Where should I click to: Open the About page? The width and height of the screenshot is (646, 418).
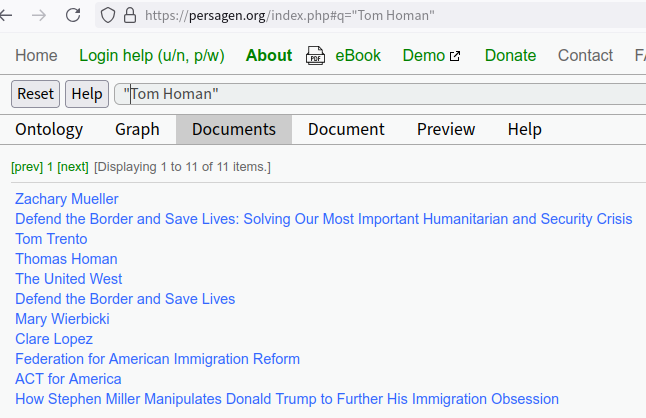(x=269, y=56)
